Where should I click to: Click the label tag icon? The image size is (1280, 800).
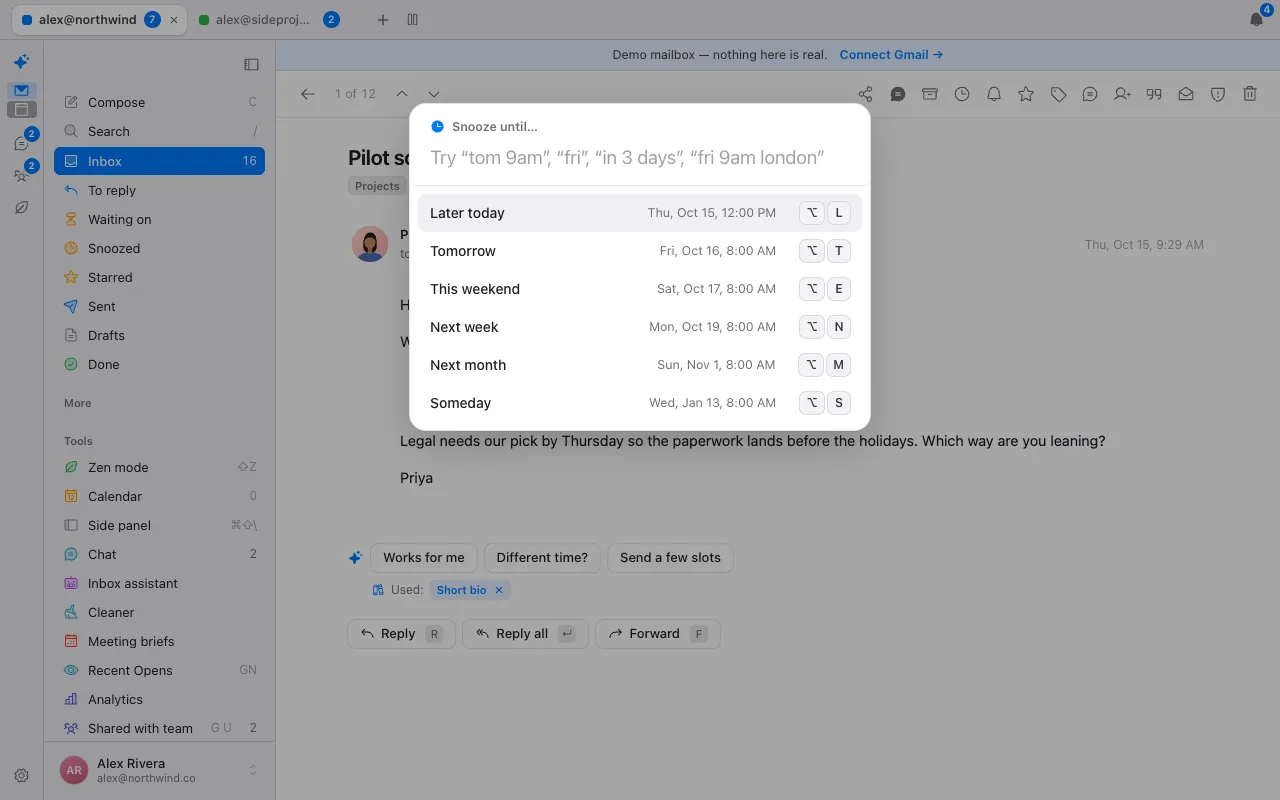(x=1058, y=94)
